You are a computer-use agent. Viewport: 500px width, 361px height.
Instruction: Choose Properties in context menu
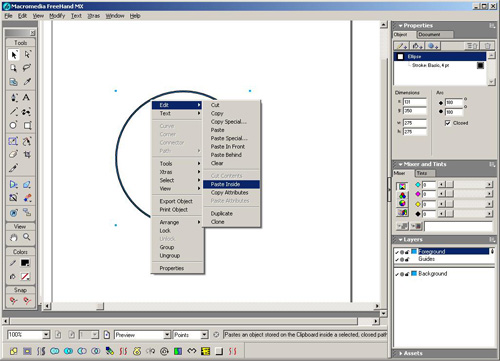pyautogui.click(x=177, y=268)
